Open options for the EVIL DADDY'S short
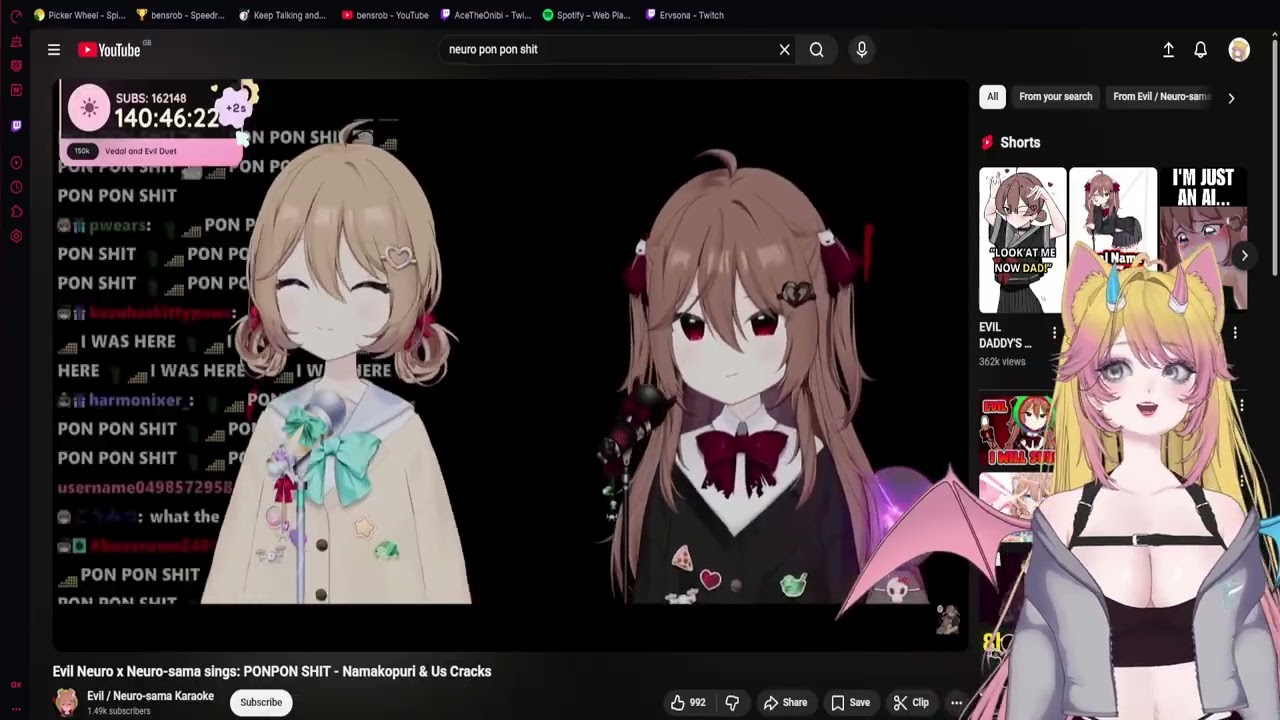This screenshot has height=720, width=1280. [1054, 332]
